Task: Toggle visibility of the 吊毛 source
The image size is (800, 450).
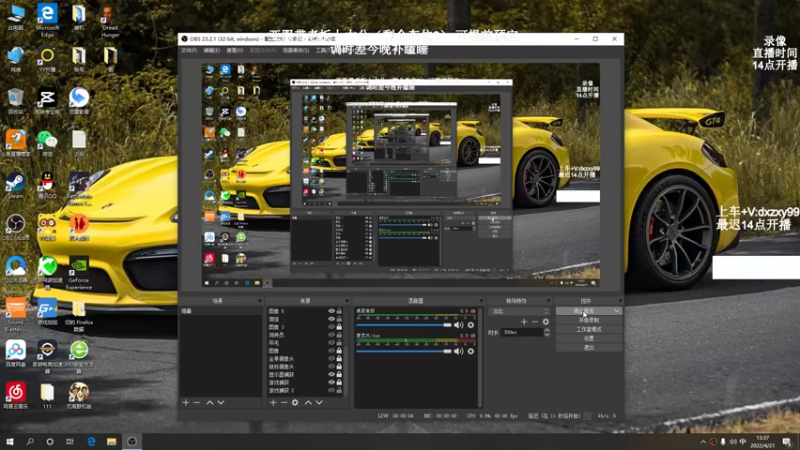Action: pyautogui.click(x=331, y=342)
